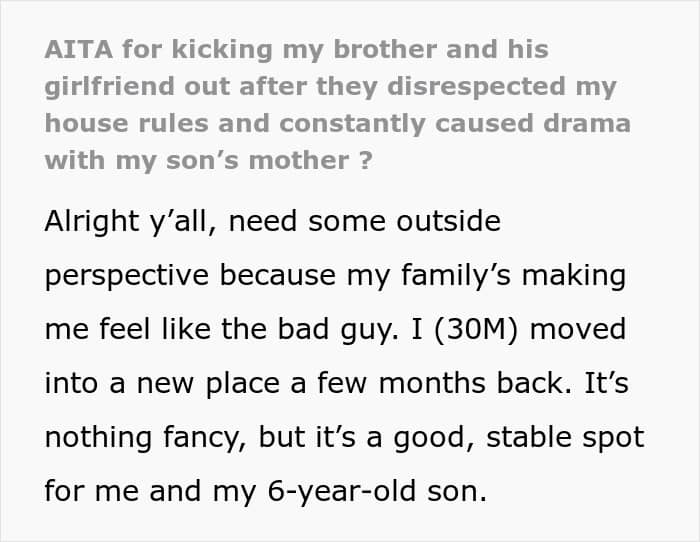Click the "(30M)" age marker

(x=476, y=329)
